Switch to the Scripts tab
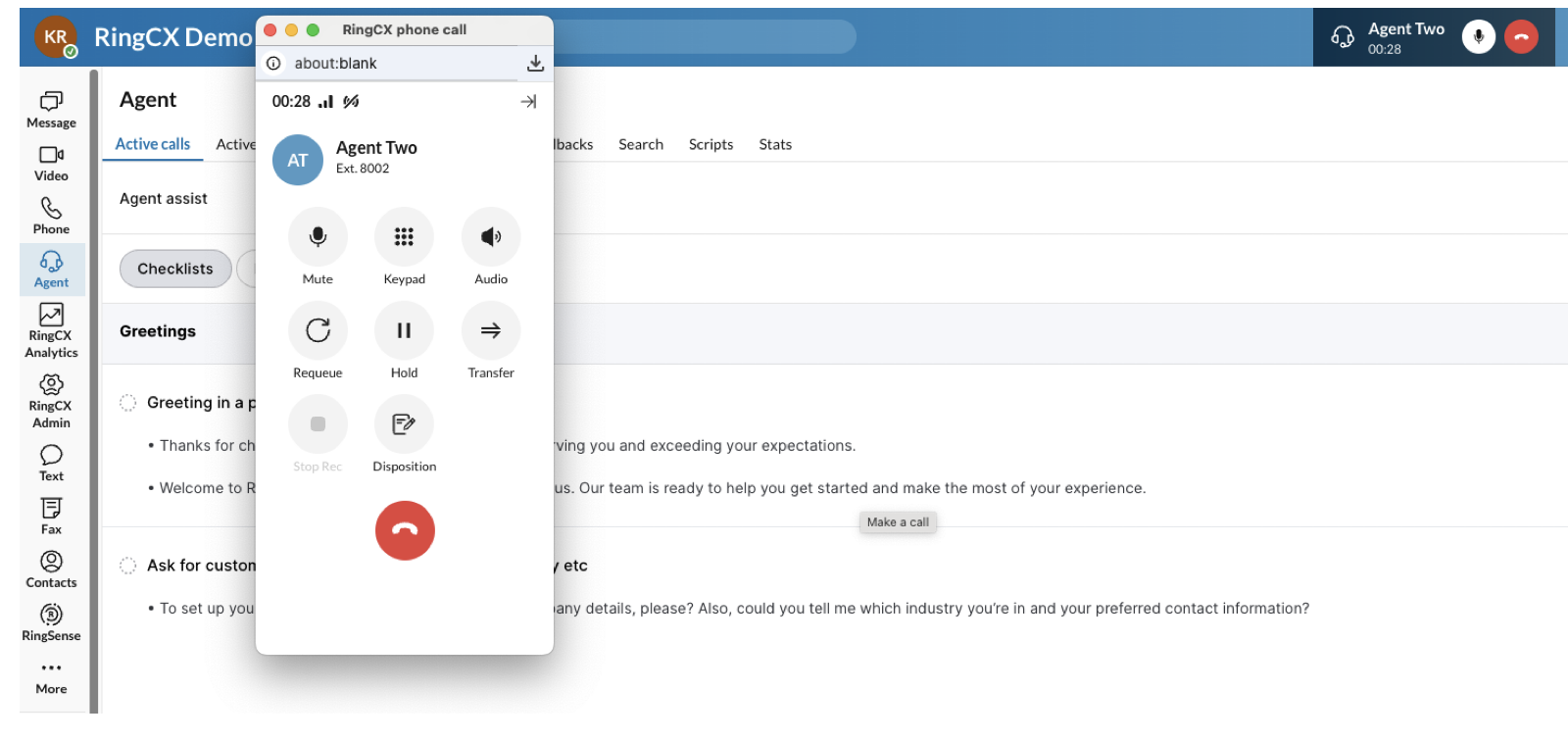Image resolution: width=1568 pixels, height=741 pixels. [x=710, y=144]
